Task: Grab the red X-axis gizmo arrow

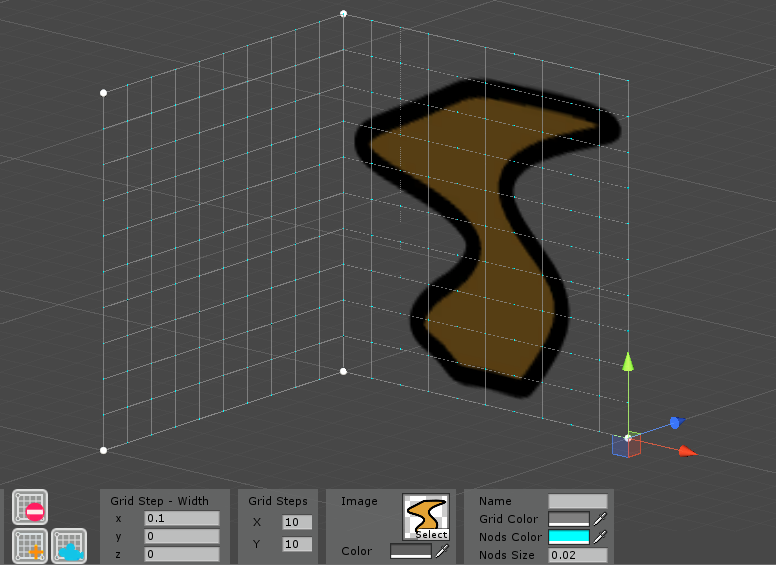Action: point(687,451)
